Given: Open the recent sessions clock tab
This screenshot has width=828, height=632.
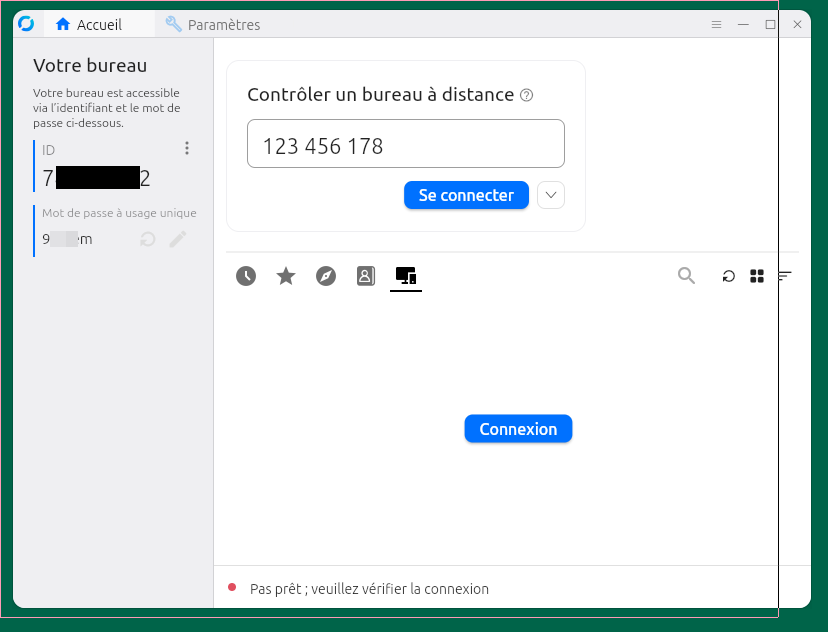Looking at the screenshot, I should 246,276.
